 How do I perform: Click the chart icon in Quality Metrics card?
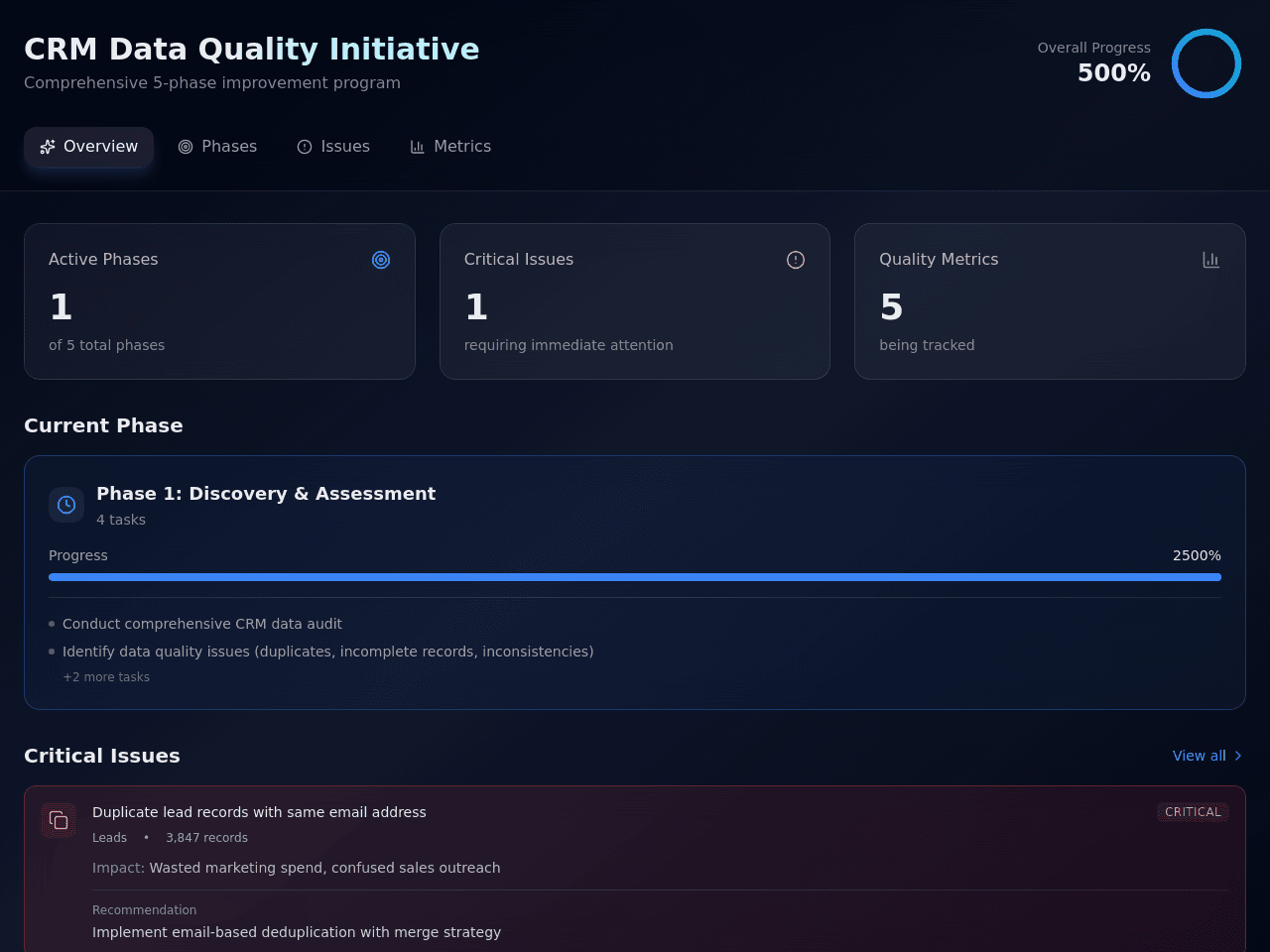click(x=1211, y=260)
